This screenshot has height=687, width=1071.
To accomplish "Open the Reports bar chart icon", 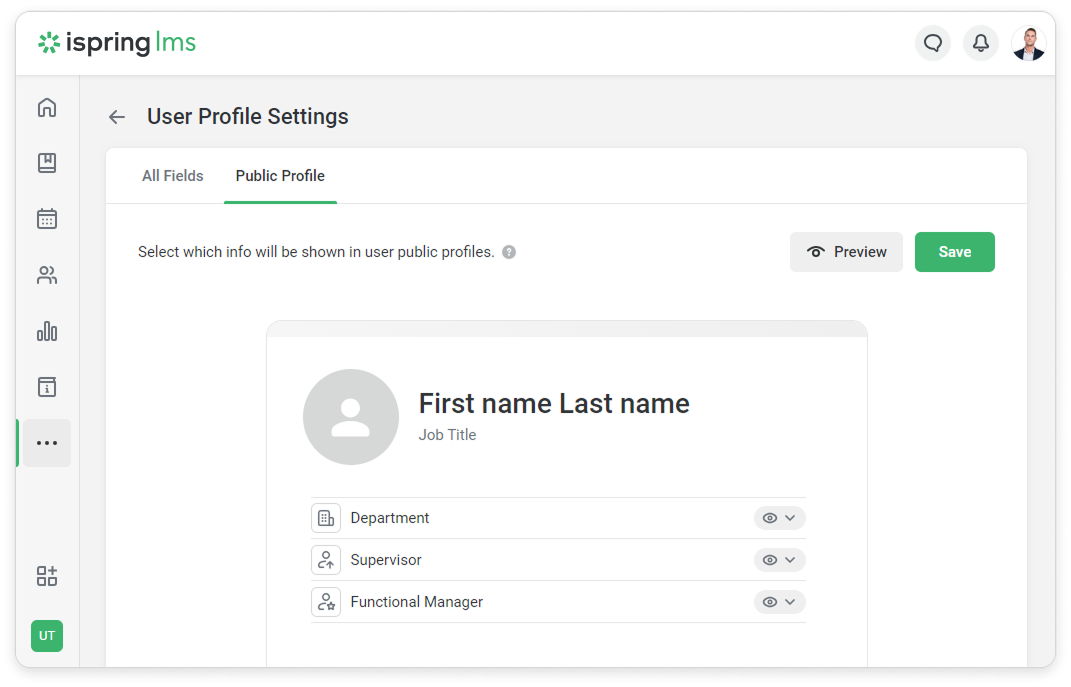I will [47, 331].
